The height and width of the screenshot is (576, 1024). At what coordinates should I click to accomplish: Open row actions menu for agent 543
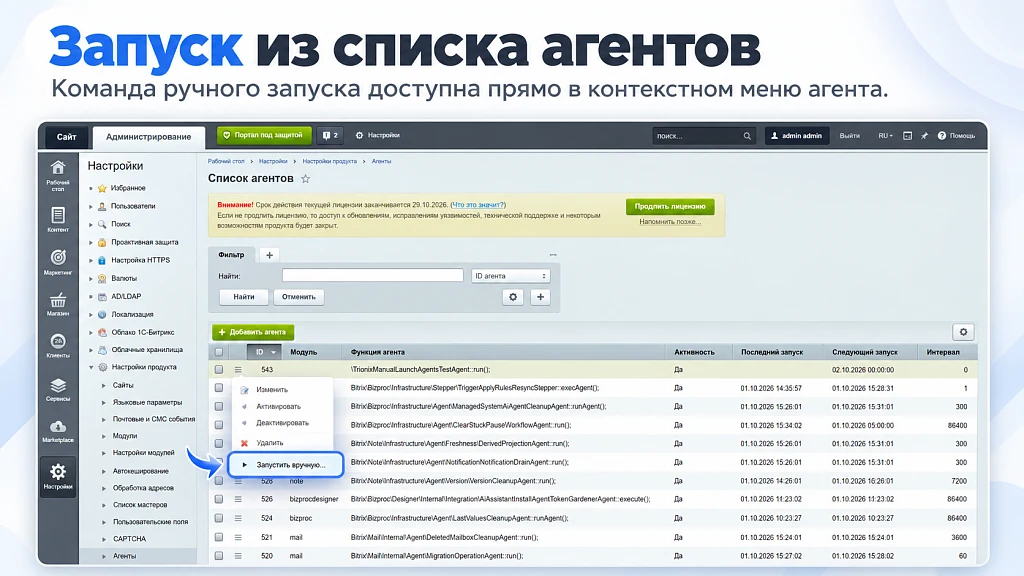coord(238,370)
